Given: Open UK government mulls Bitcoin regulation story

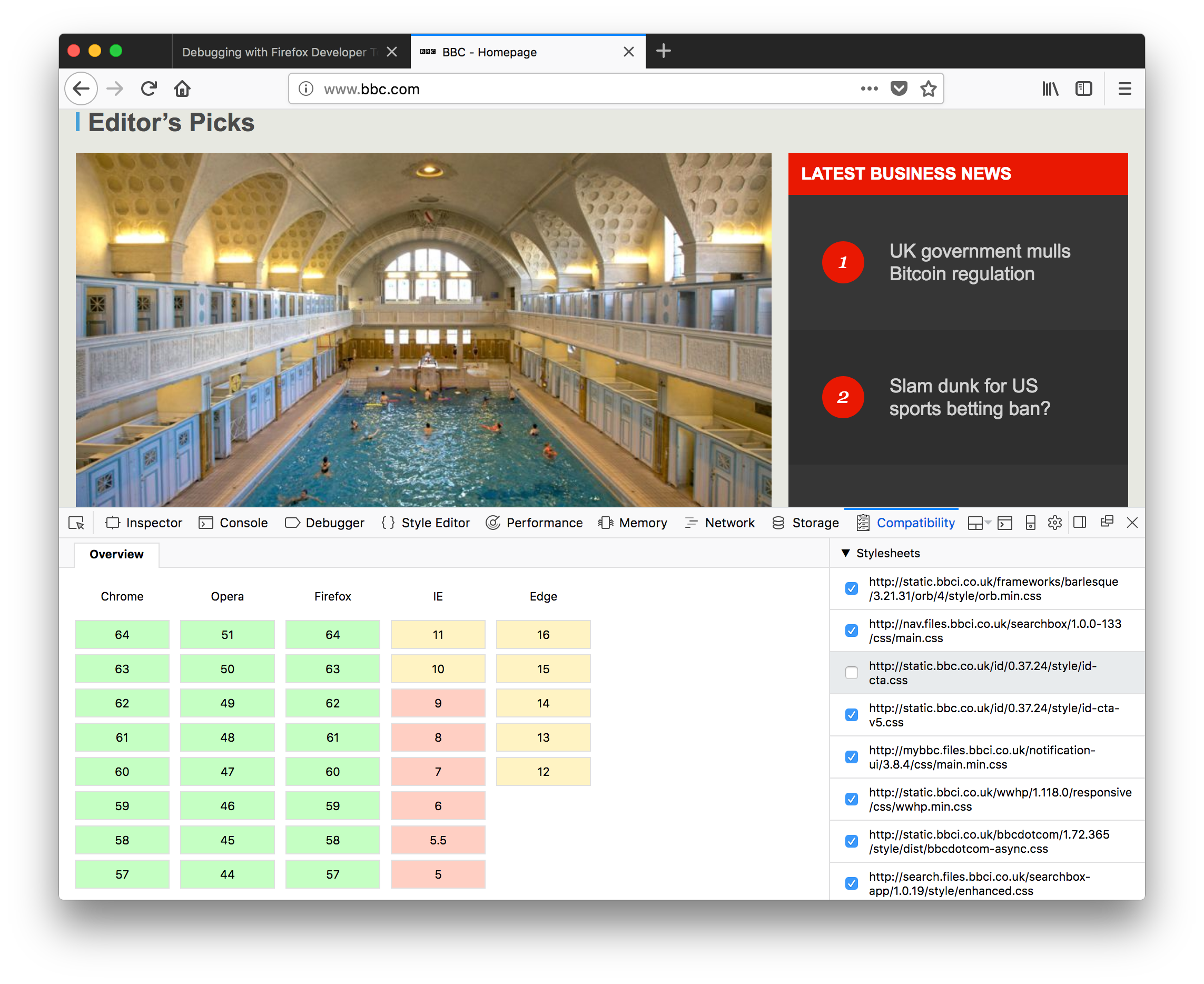Looking at the screenshot, I should [x=979, y=262].
